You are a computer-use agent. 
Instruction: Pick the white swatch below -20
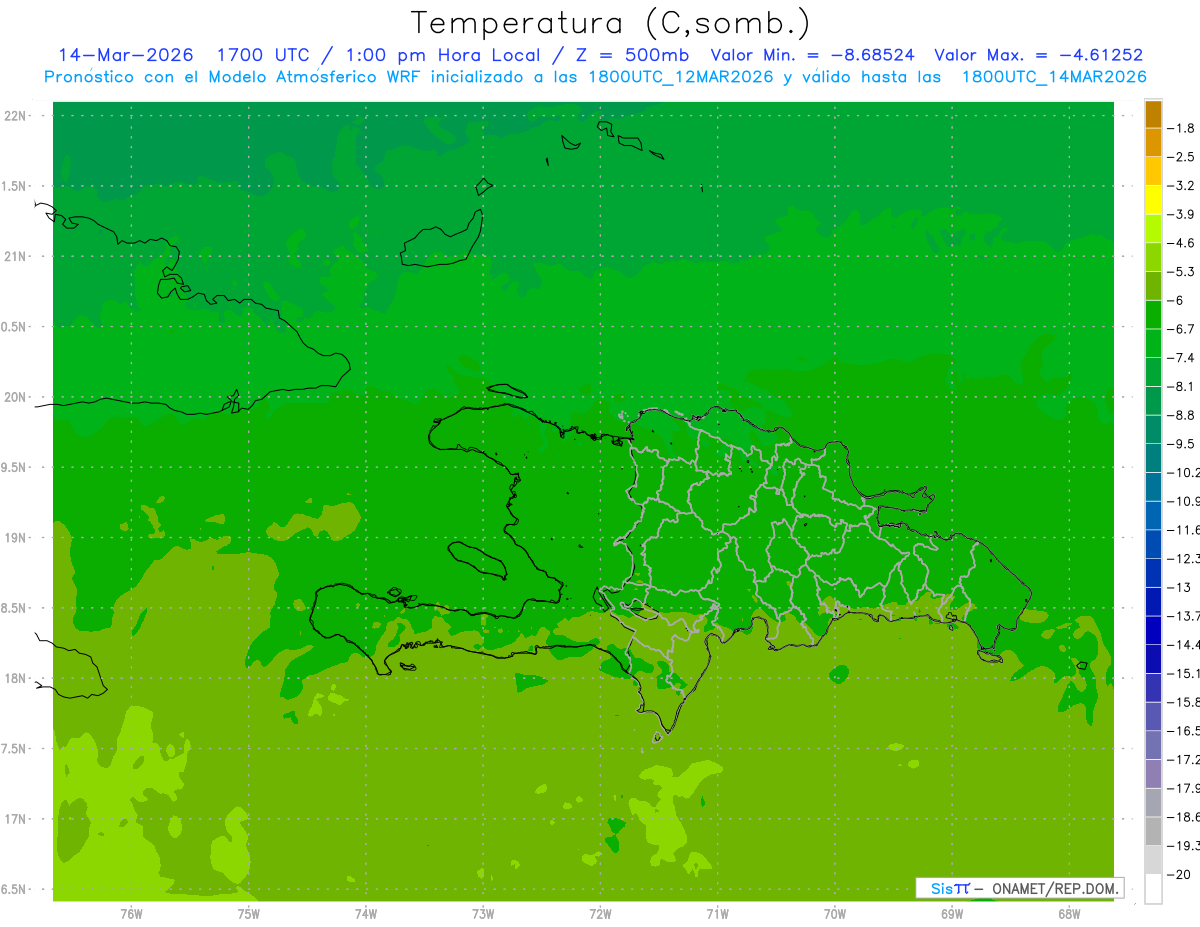pyautogui.click(x=1153, y=889)
